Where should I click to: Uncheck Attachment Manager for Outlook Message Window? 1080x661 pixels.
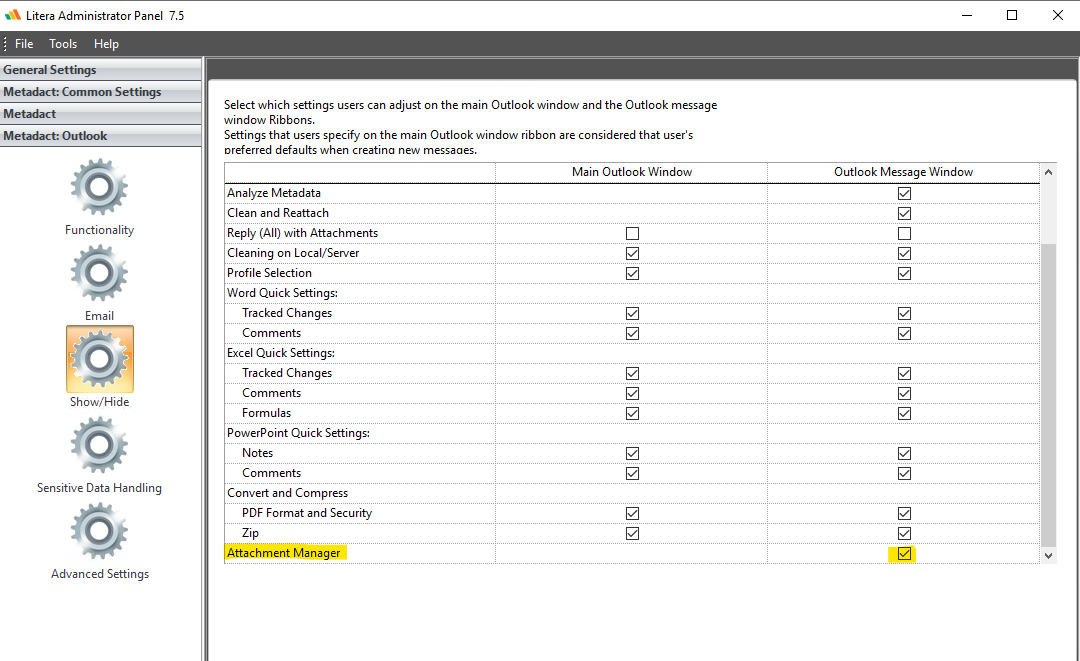[903, 553]
